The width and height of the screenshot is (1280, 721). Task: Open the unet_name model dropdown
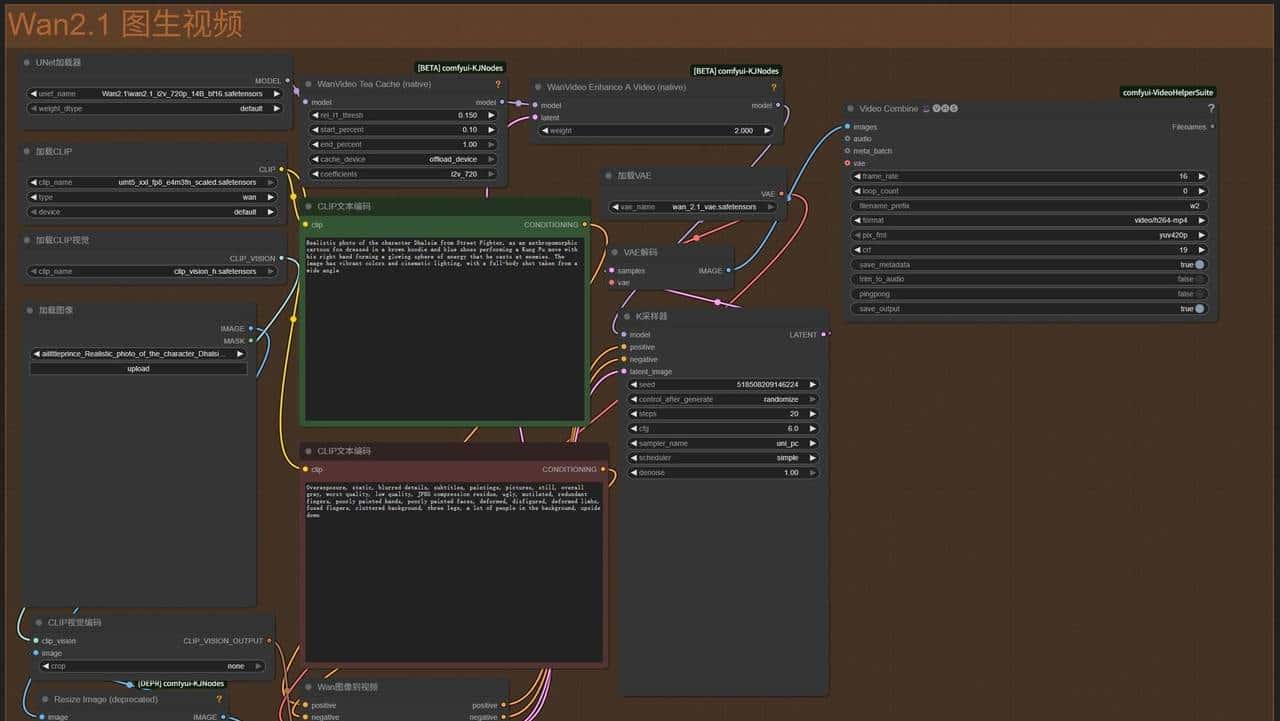click(x=155, y=94)
